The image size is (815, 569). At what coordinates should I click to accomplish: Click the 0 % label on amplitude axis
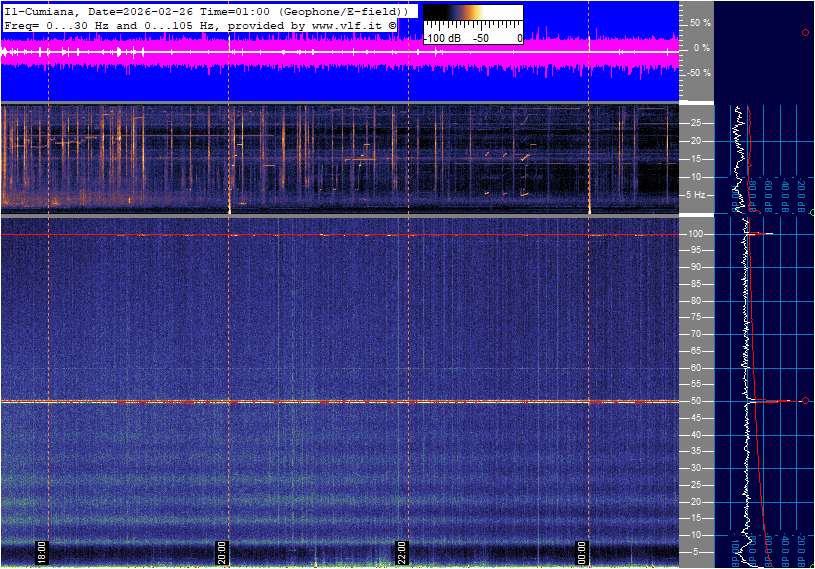point(700,47)
